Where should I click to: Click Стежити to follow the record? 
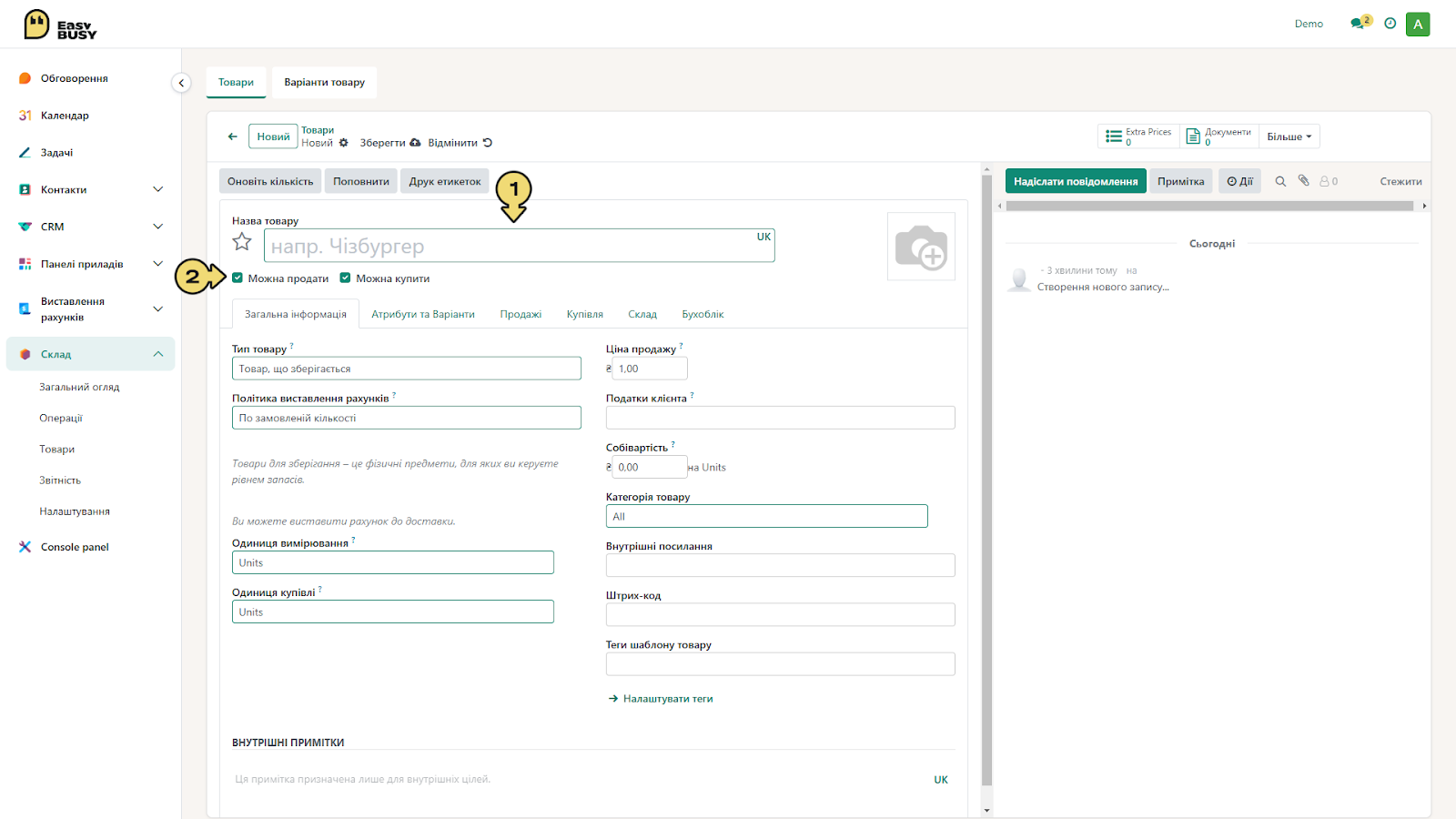click(x=1400, y=181)
